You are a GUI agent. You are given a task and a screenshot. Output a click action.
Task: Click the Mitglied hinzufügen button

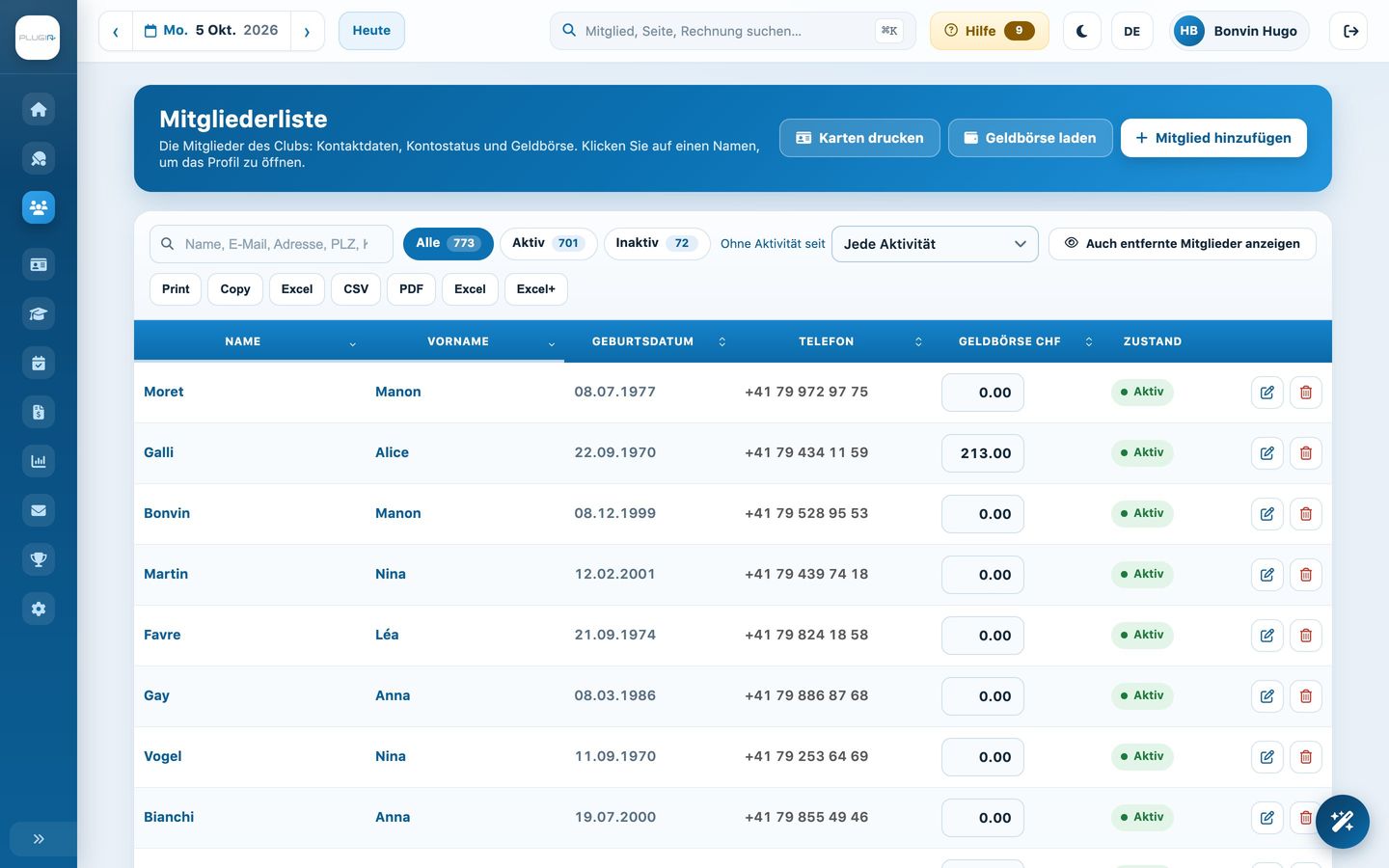pos(1213,138)
